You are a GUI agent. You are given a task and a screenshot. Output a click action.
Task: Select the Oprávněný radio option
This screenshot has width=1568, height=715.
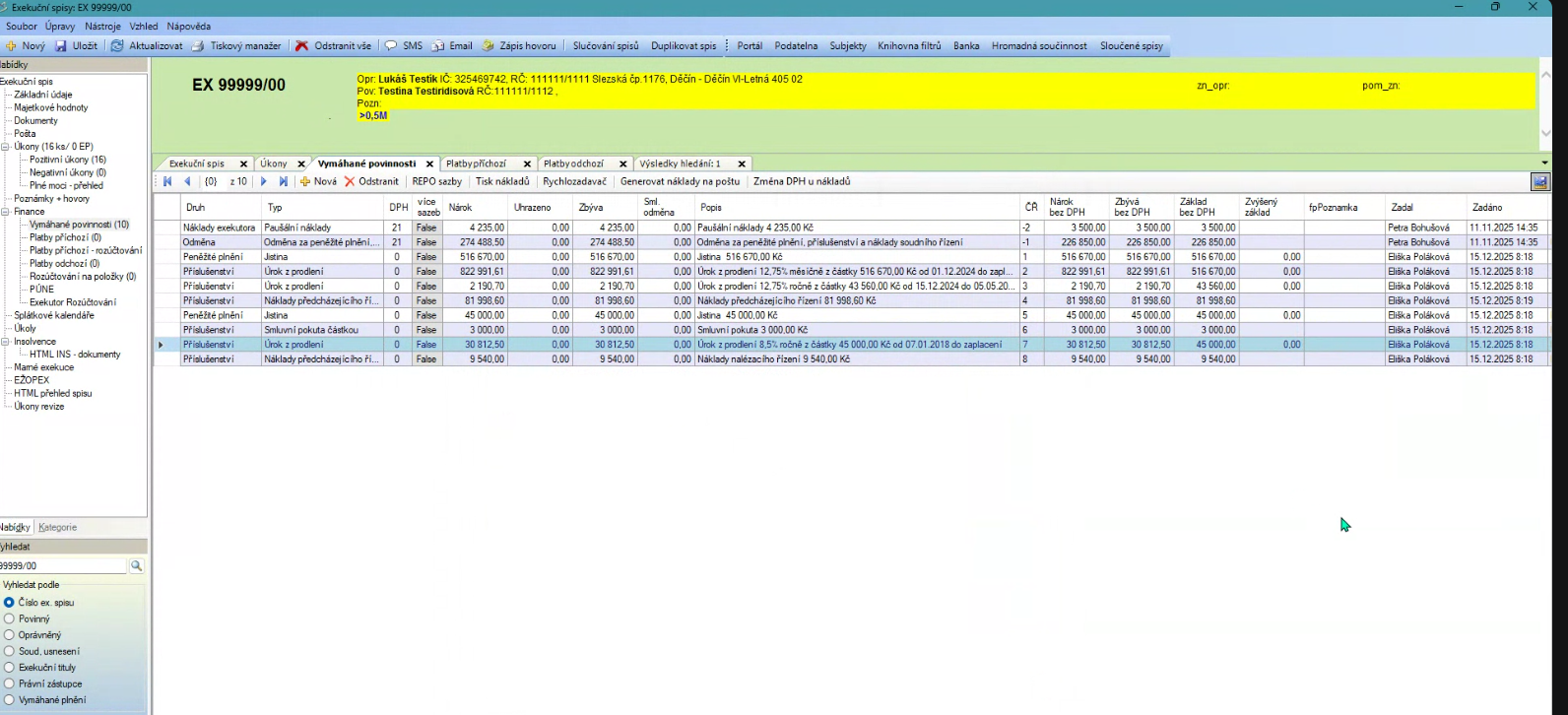[10, 635]
